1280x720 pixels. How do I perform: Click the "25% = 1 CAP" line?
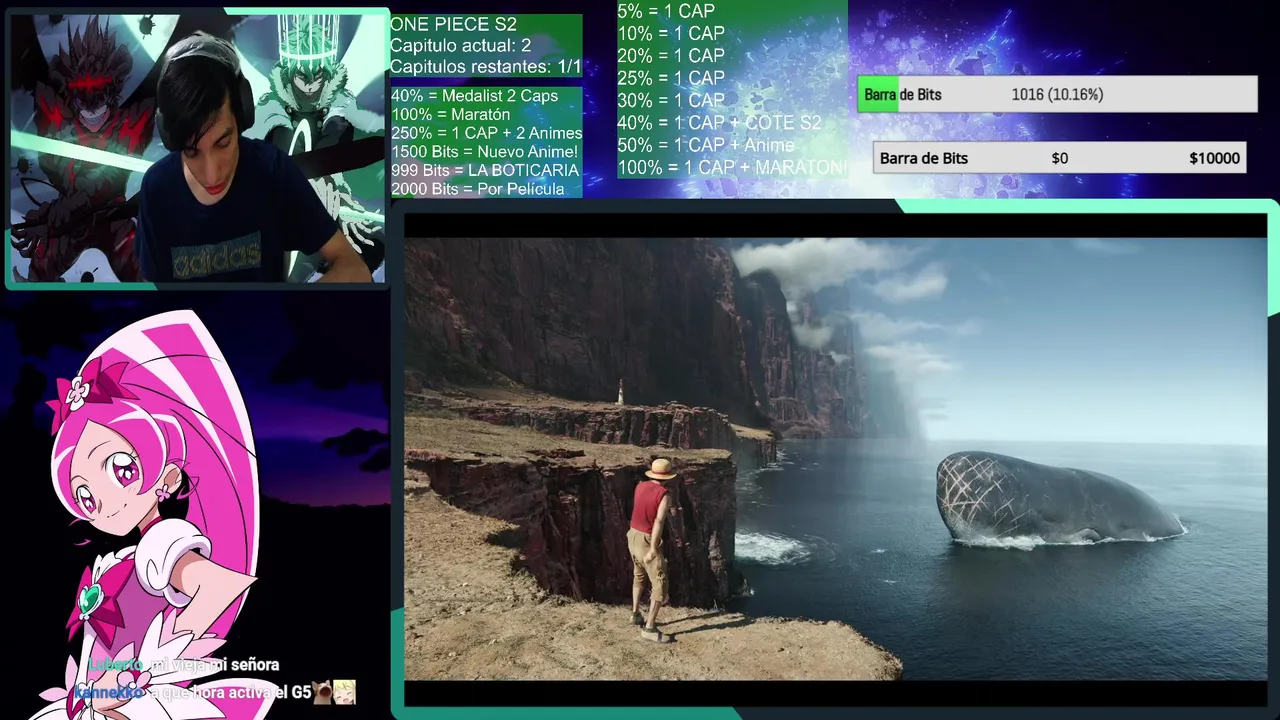point(671,78)
